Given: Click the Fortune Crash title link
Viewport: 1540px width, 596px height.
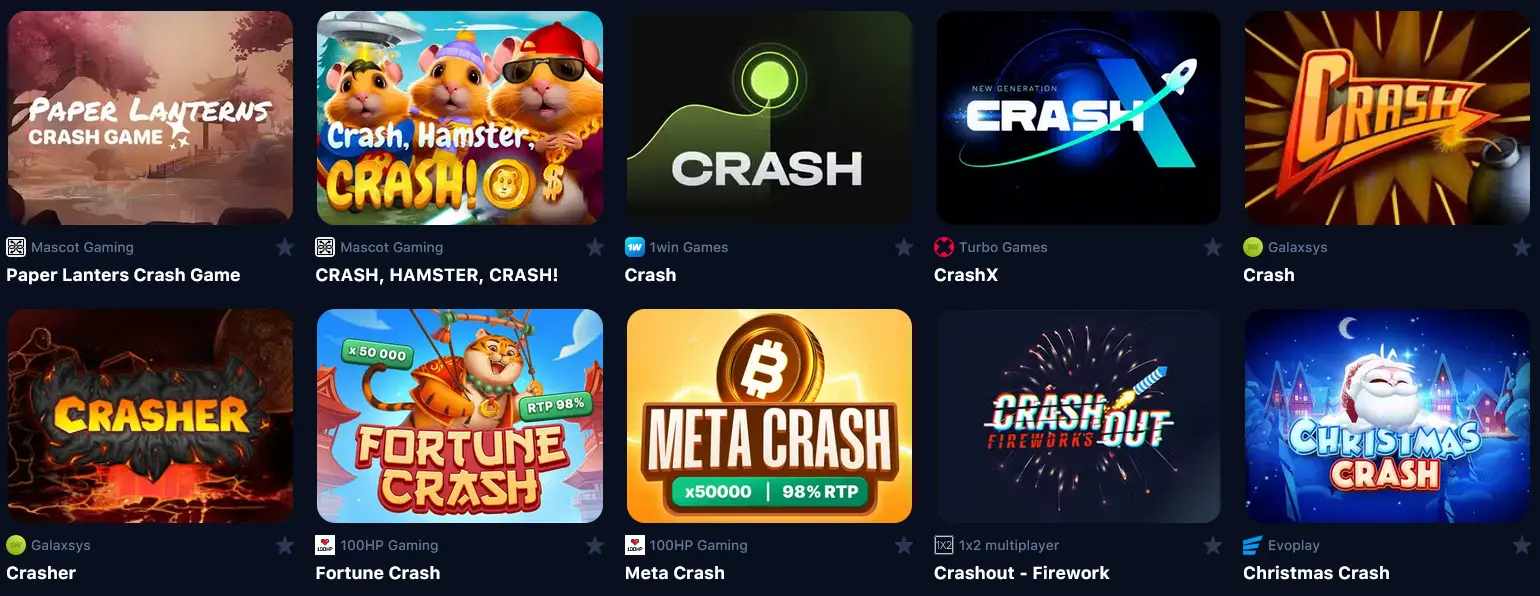Looking at the screenshot, I should 378,573.
